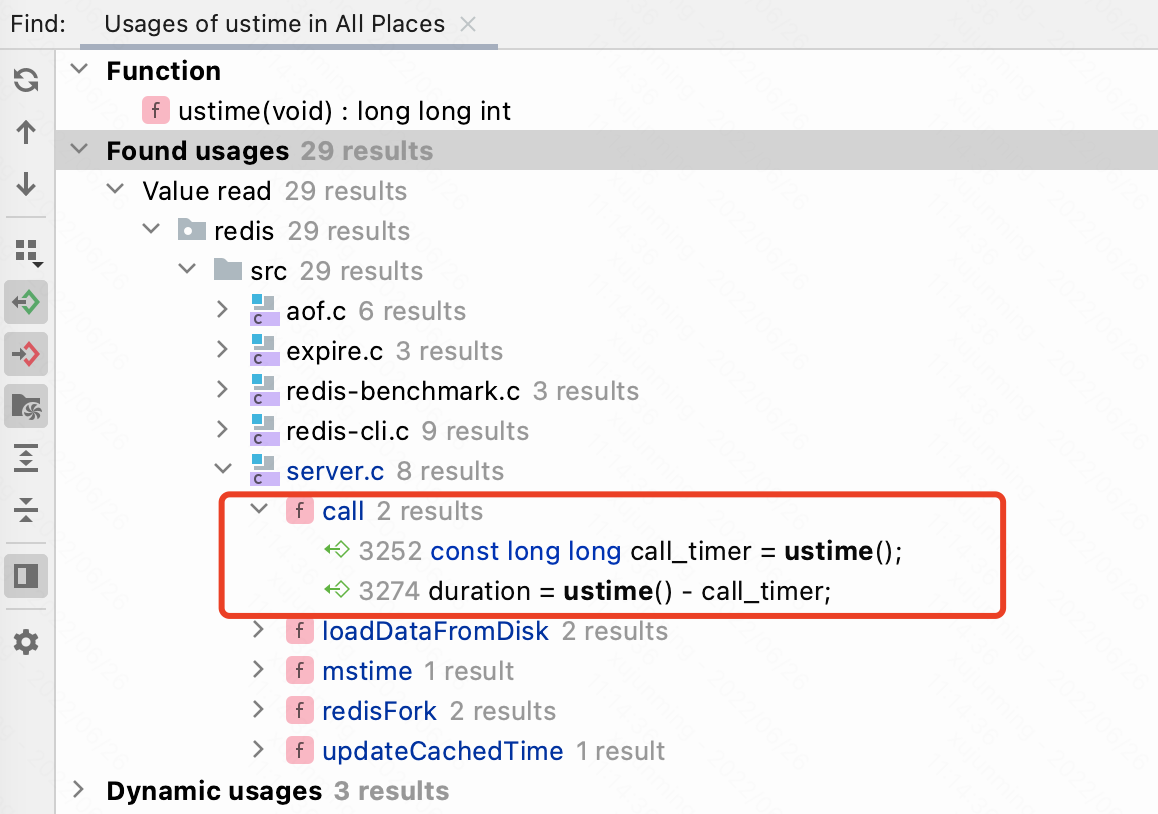Go to next occurrence down arrow
The height and width of the screenshot is (814, 1158).
tap(26, 184)
